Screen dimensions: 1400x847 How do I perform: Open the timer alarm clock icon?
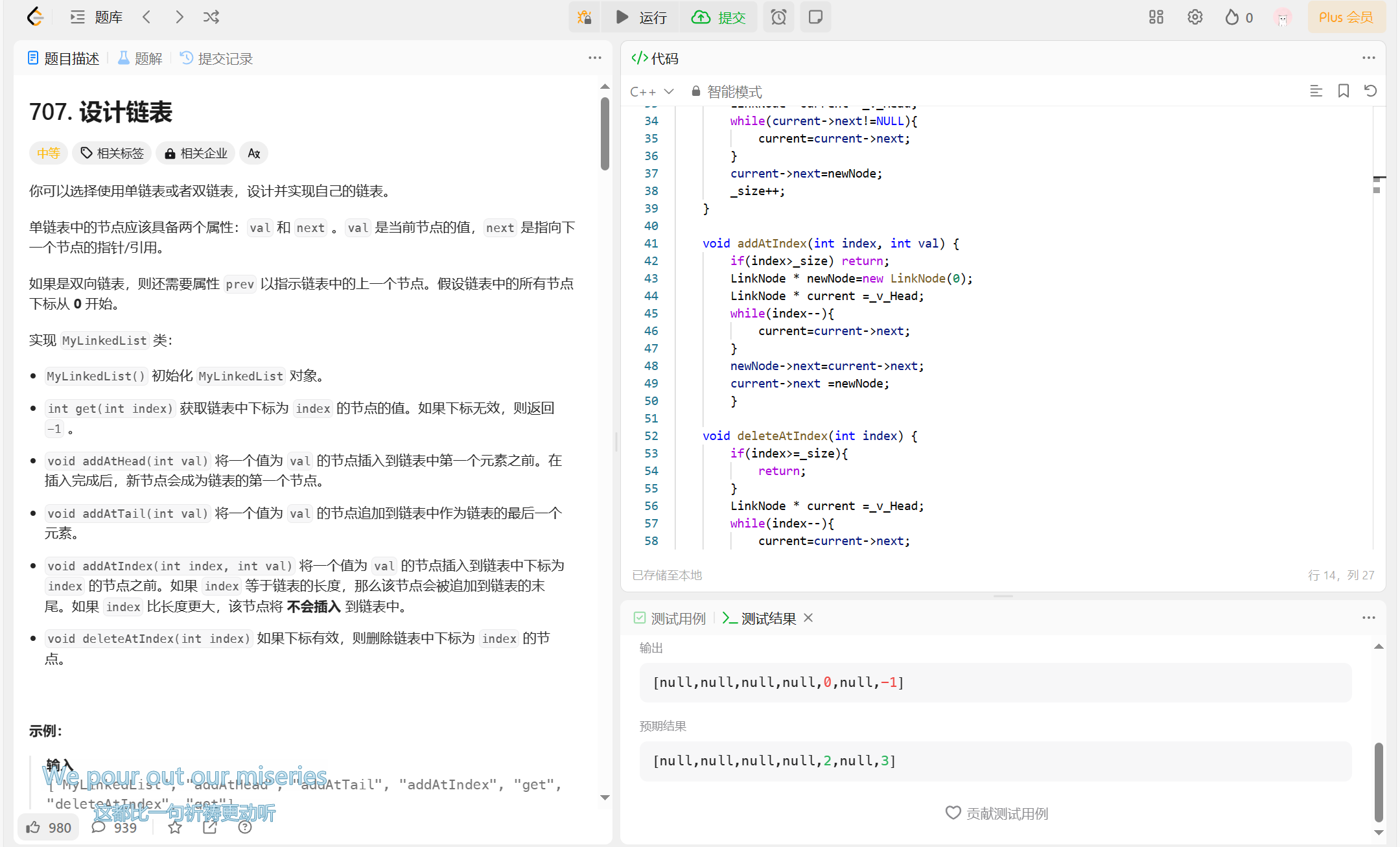(x=778, y=17)
